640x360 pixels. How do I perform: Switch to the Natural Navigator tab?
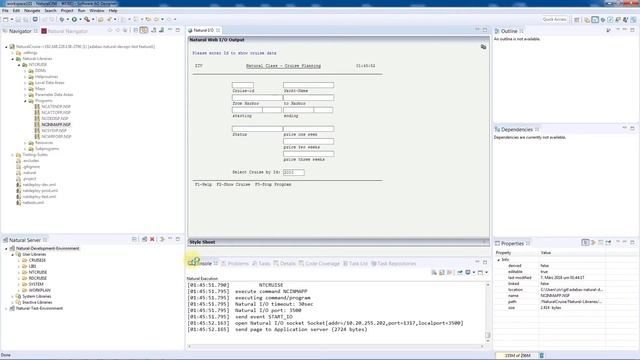pos(64,31)
